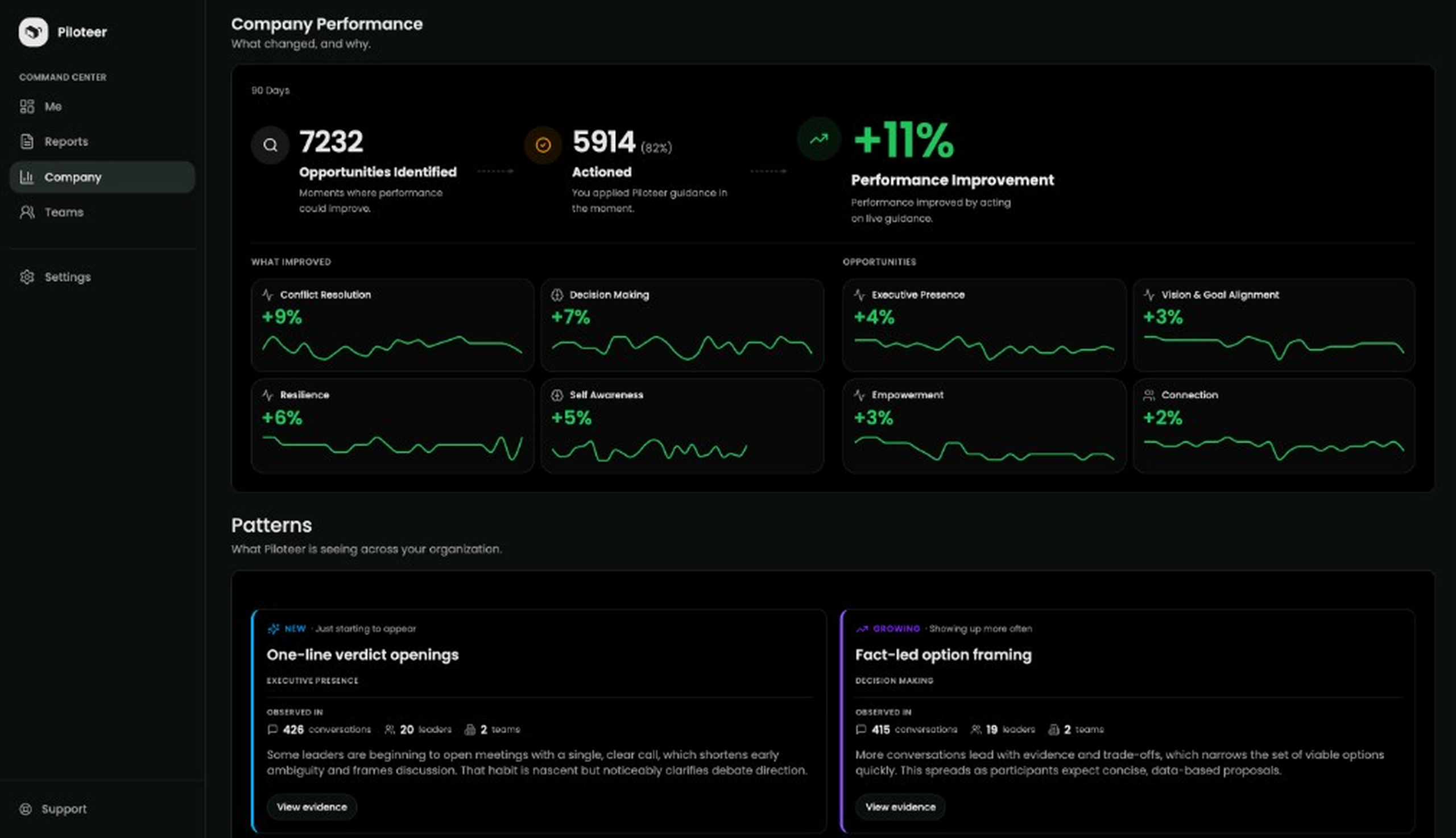Click the Connection people icon
1456x838 pixels.
pos(1149,395)
